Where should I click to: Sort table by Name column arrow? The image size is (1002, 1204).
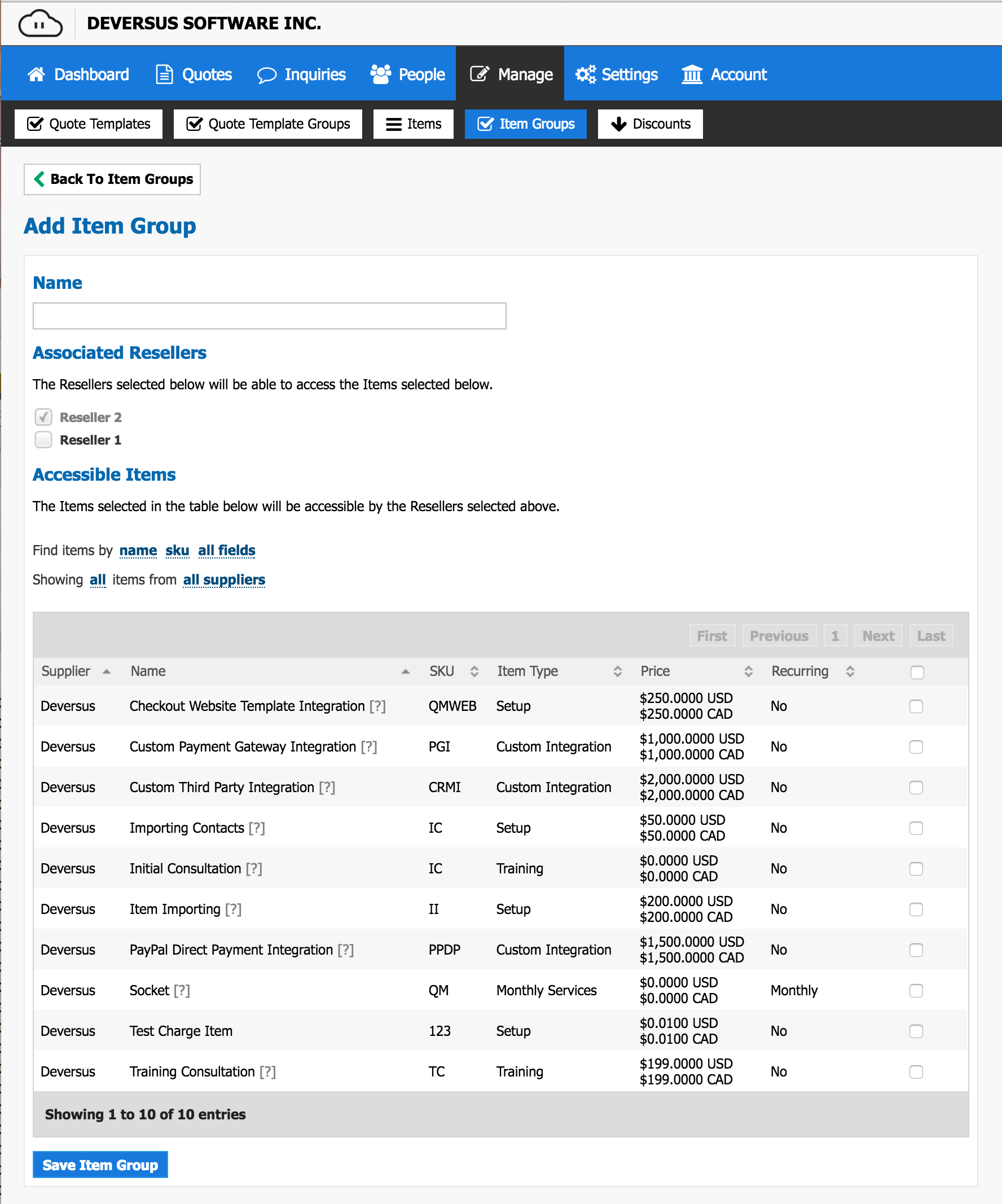point(405,671)
